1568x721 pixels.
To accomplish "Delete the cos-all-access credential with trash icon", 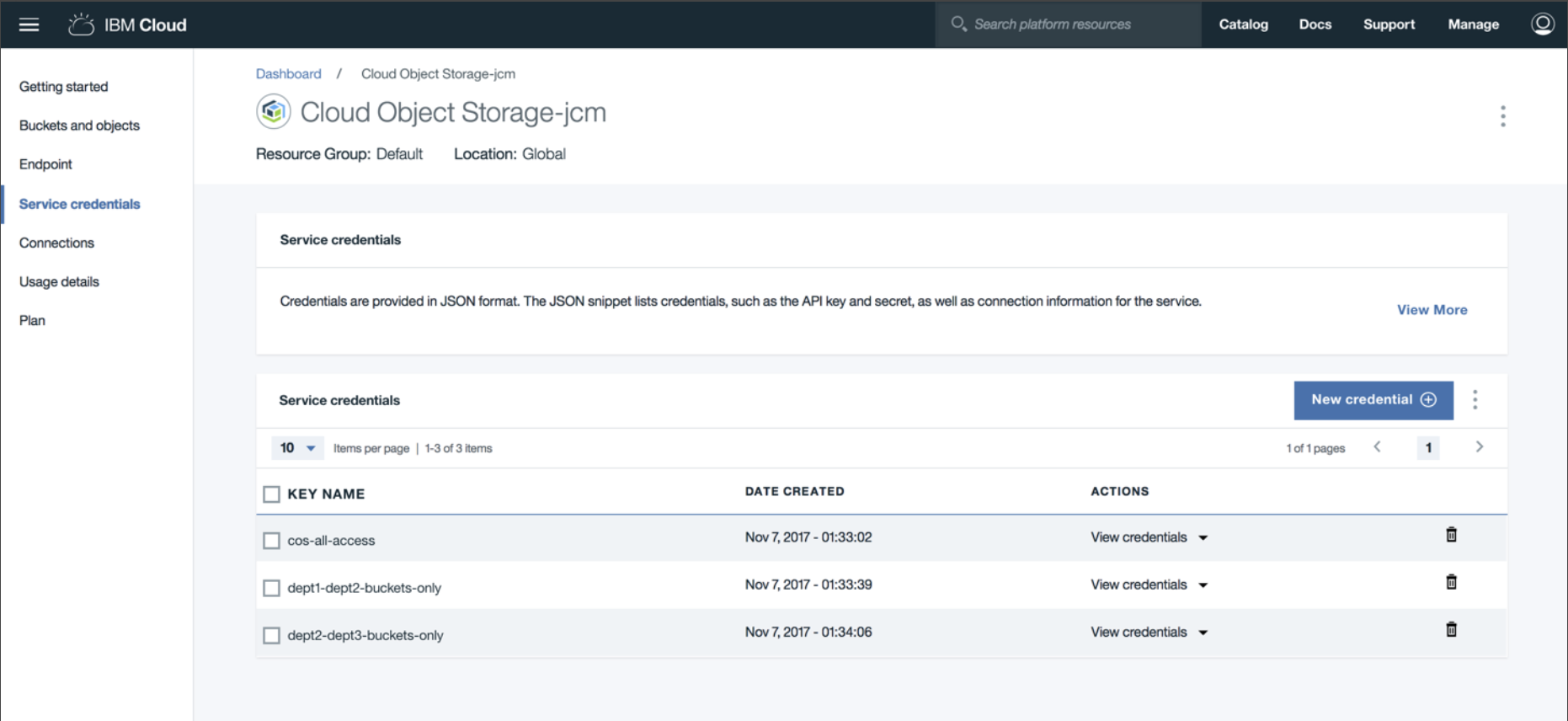I will (x=1451, y=535).
